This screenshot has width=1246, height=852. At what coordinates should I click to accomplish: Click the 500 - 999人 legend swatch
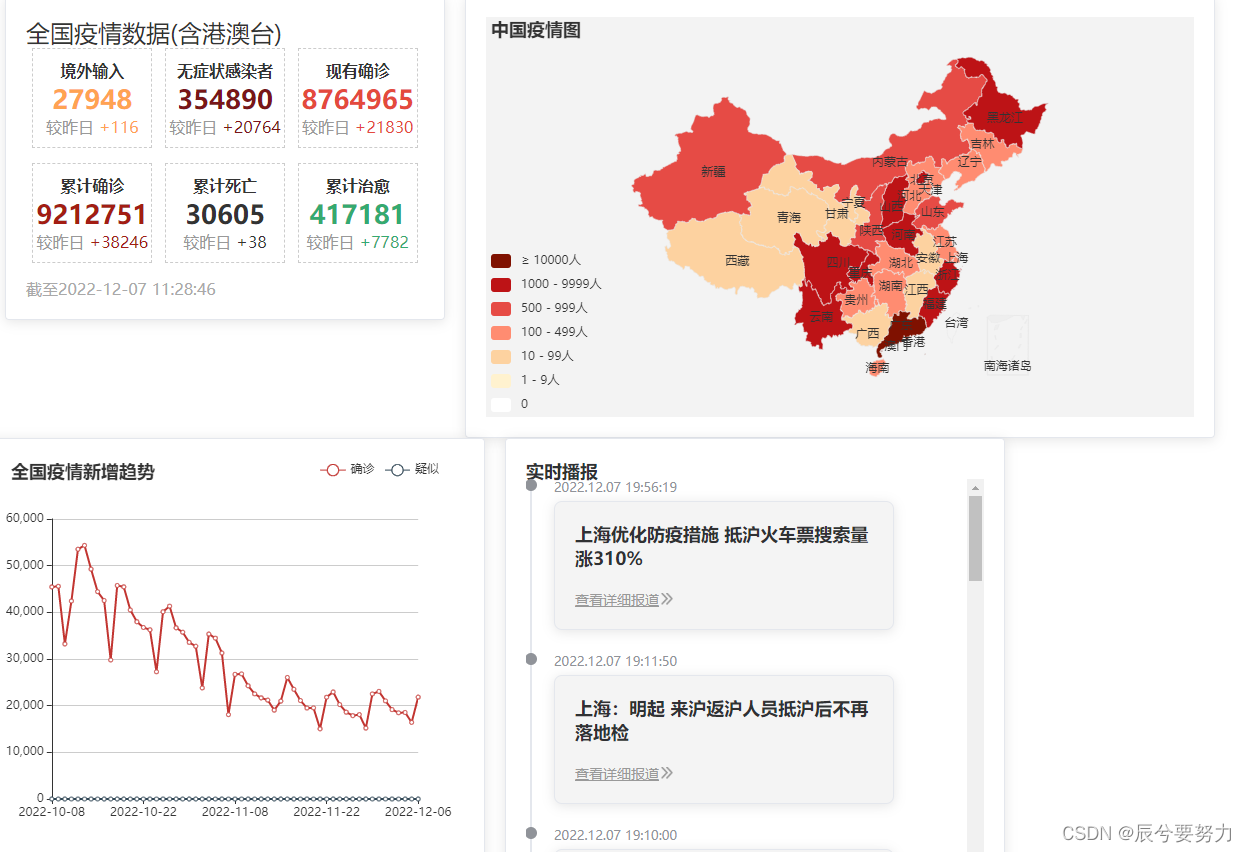(501, 308)
